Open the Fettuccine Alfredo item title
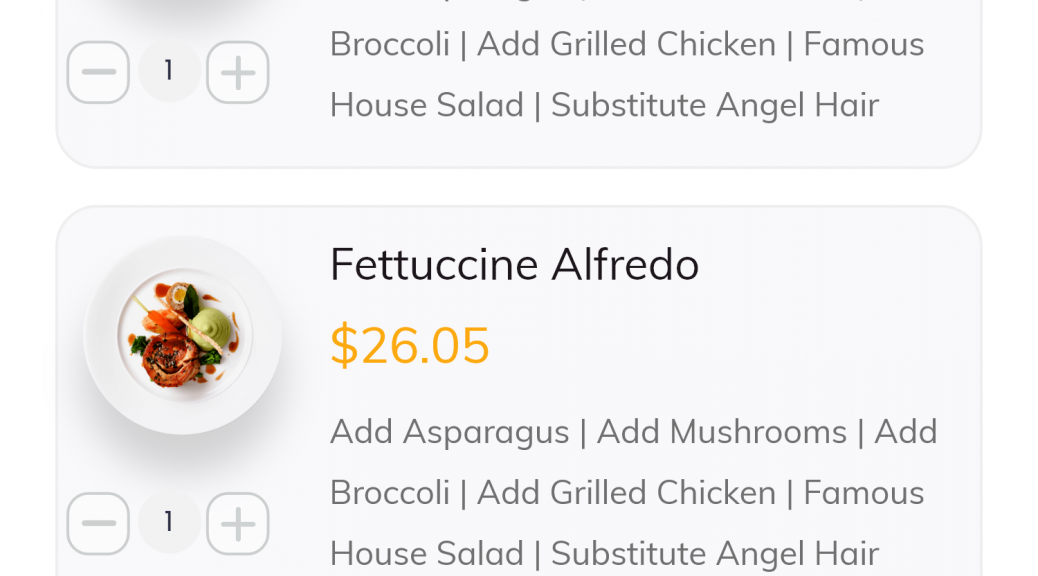The width and height of the screenshot is (1038, 576). click(514, 264)
